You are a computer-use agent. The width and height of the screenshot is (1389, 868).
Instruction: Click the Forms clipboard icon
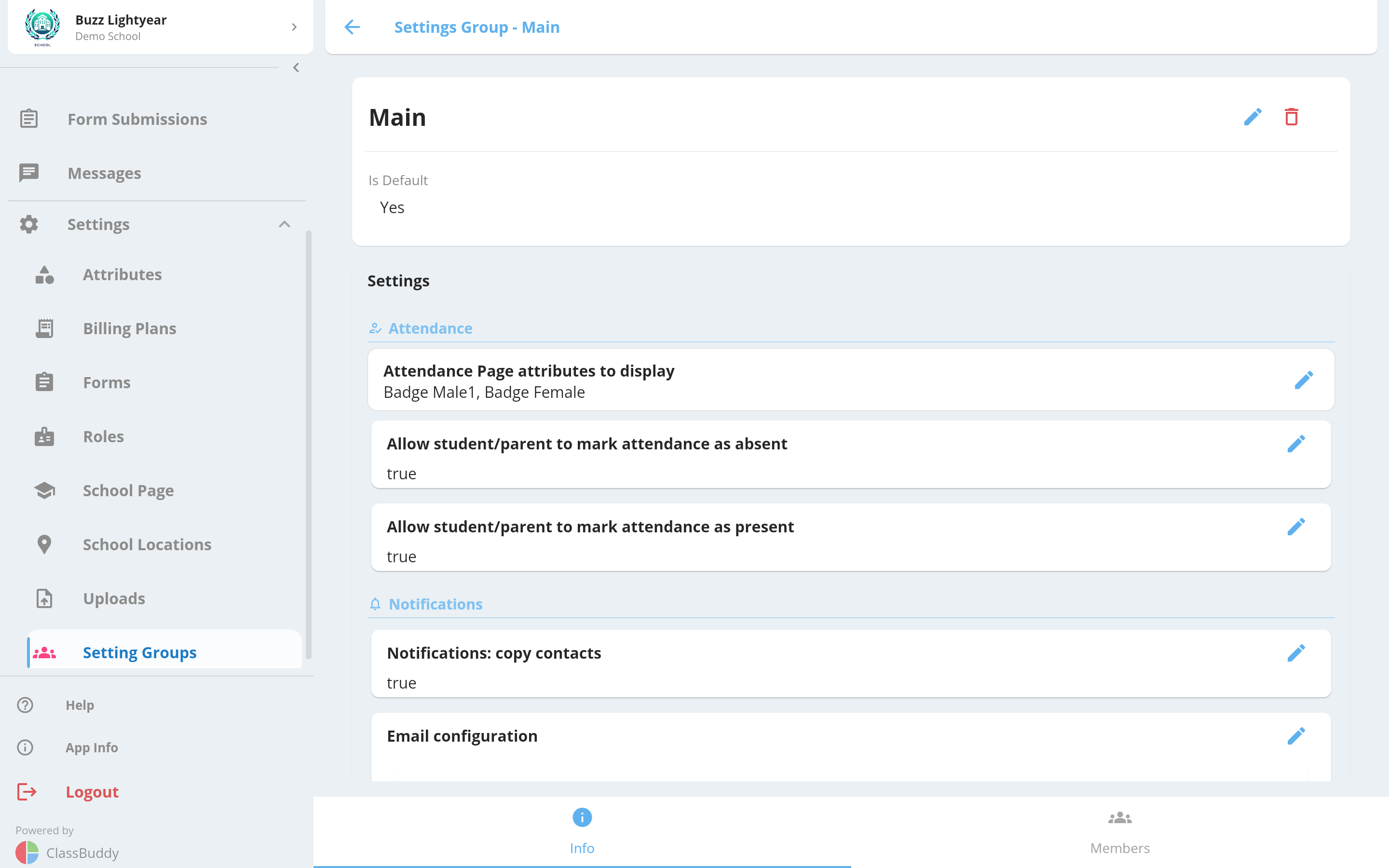[x=44, y=382]
